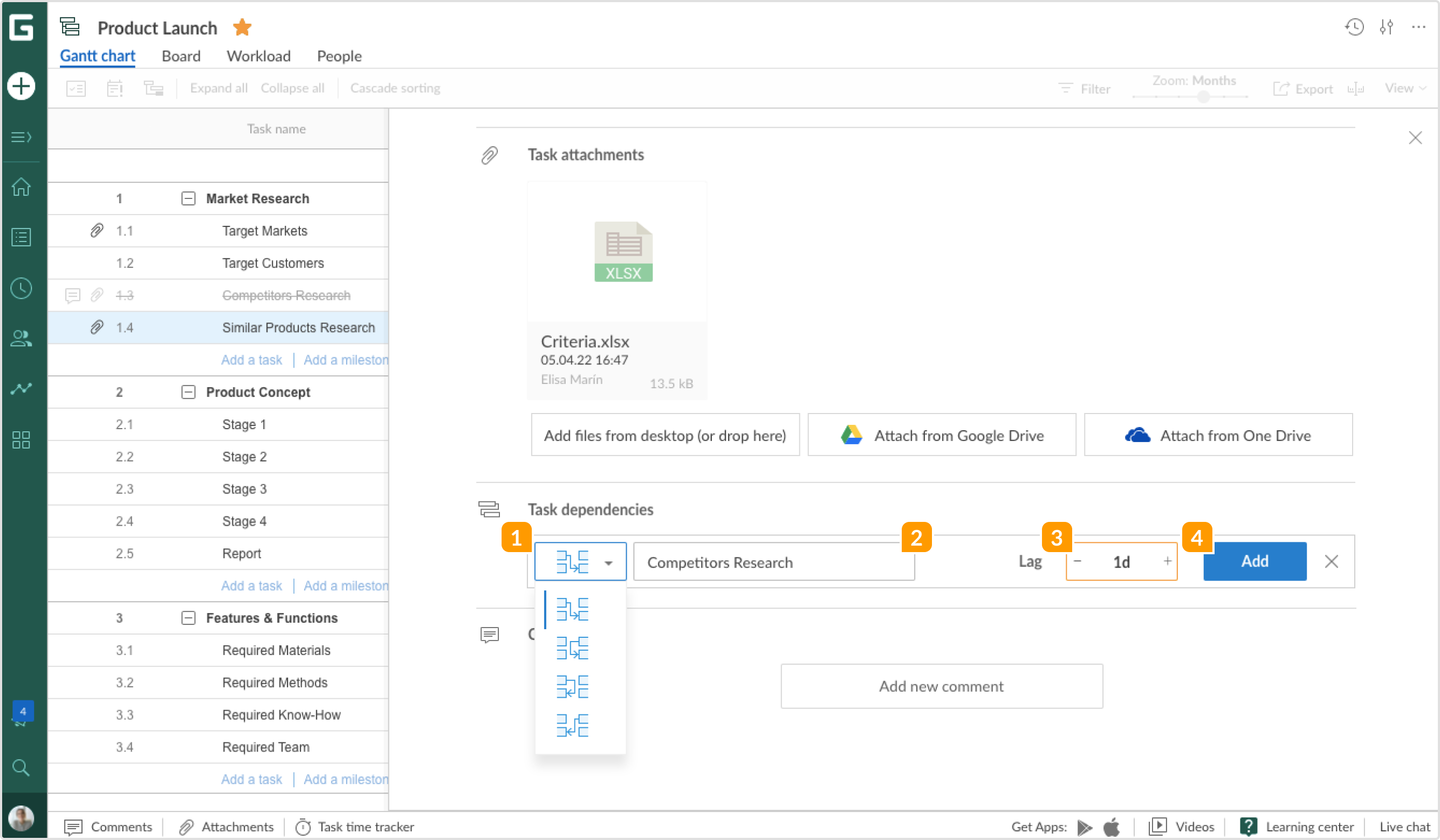The width and height of the screenshot is (1440, 840).
Task: Click the search icon at bottom of sidebar
Action: 21,767
